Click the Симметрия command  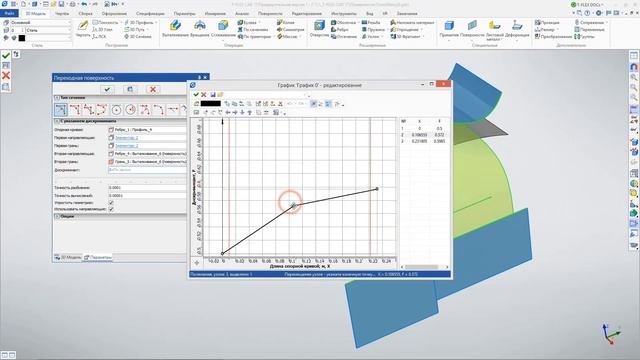290,29
